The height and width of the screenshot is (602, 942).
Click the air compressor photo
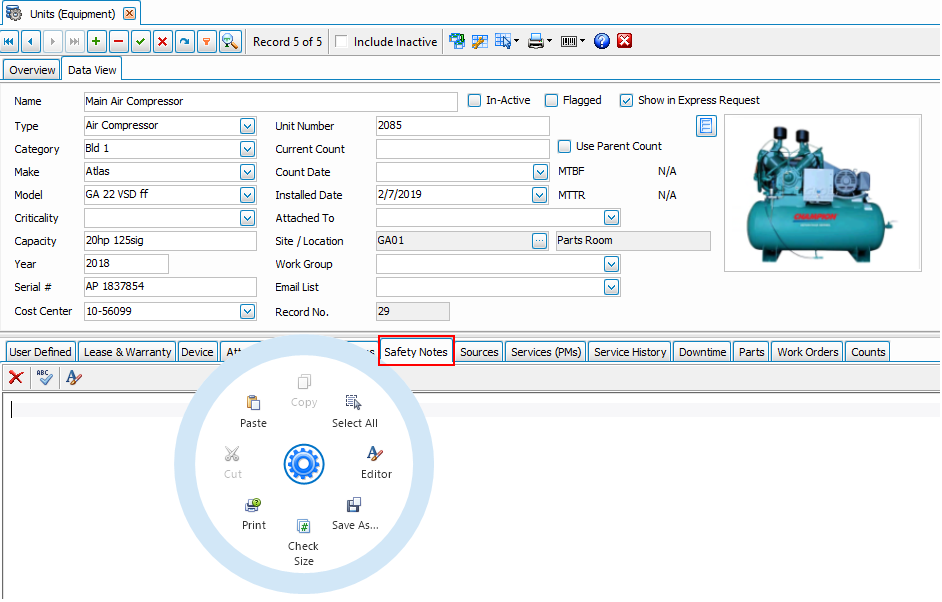click(x=822, y=193)
